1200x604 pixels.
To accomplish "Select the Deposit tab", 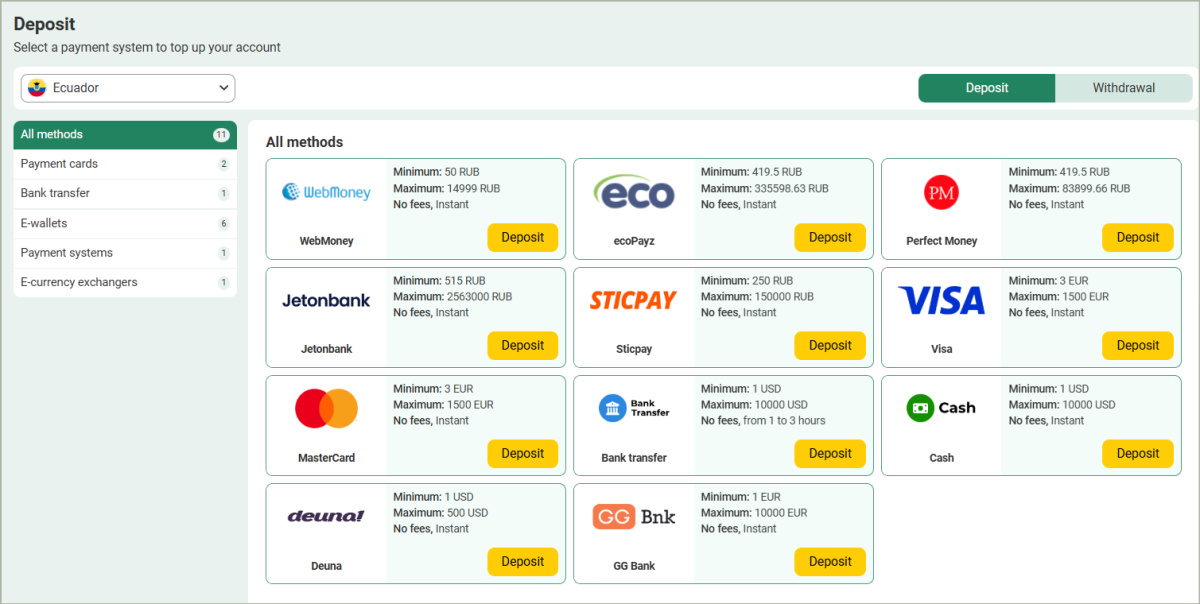I will click(x=986, y=88).
